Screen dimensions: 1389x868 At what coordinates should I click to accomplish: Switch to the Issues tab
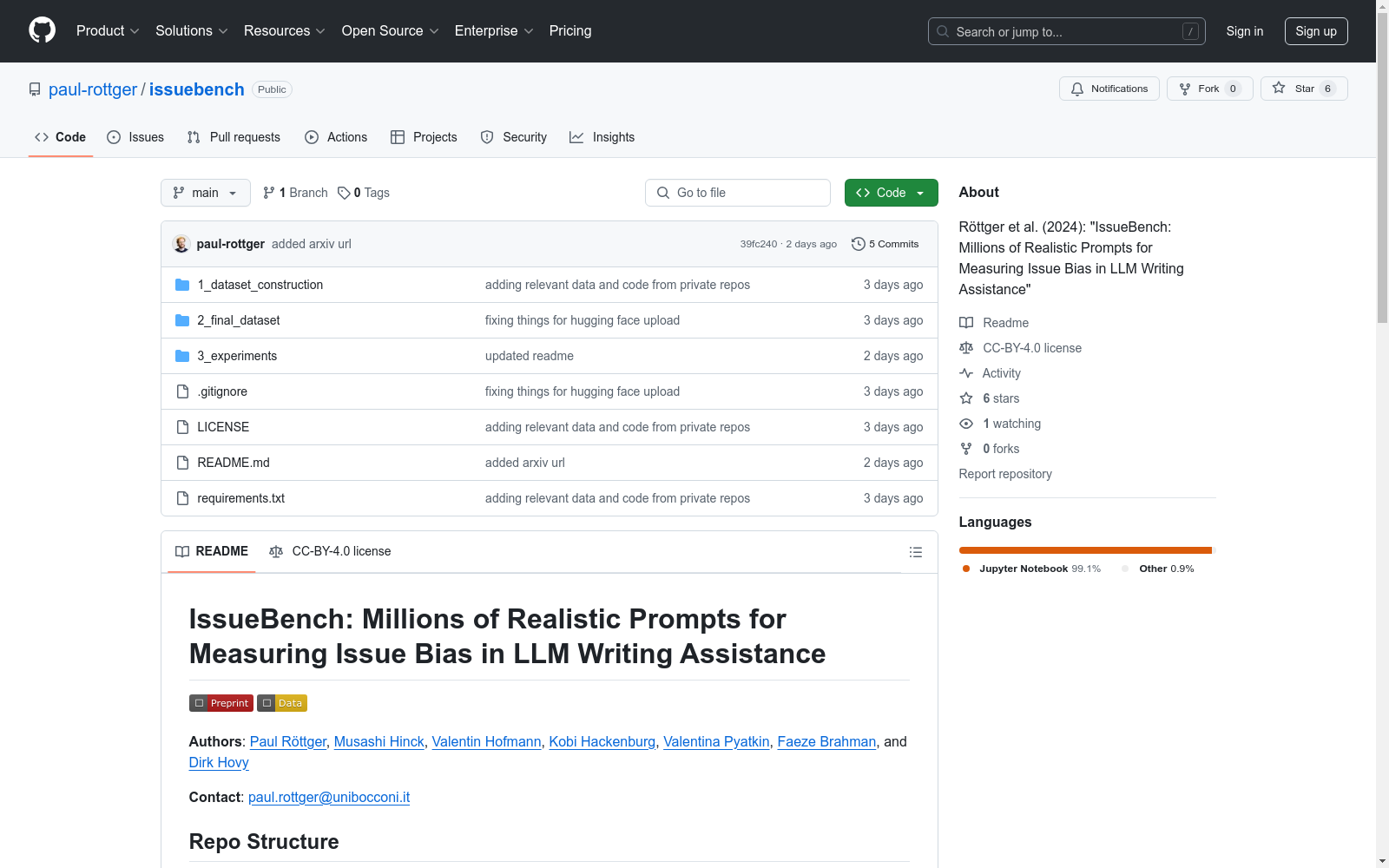pos(135,137)
